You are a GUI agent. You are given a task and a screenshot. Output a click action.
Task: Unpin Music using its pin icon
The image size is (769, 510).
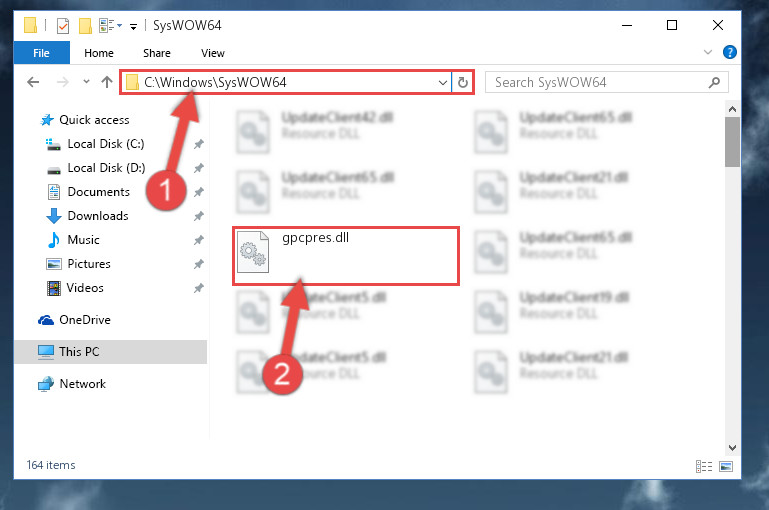[x=199, y=240]
